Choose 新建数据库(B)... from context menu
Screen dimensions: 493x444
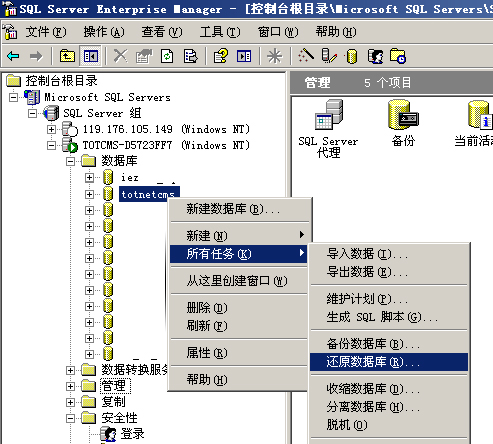[240, 209]
